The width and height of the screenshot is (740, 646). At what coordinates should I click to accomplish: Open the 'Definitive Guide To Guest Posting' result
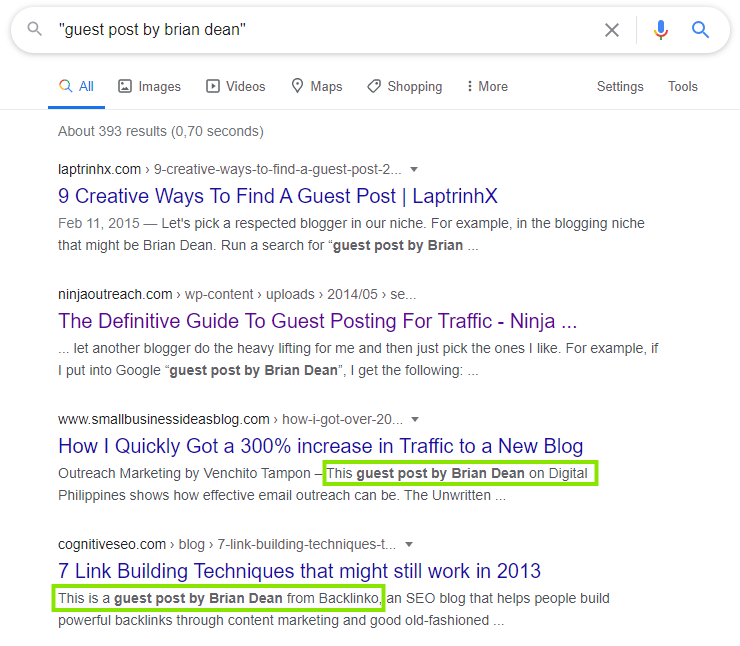point(318,321)
